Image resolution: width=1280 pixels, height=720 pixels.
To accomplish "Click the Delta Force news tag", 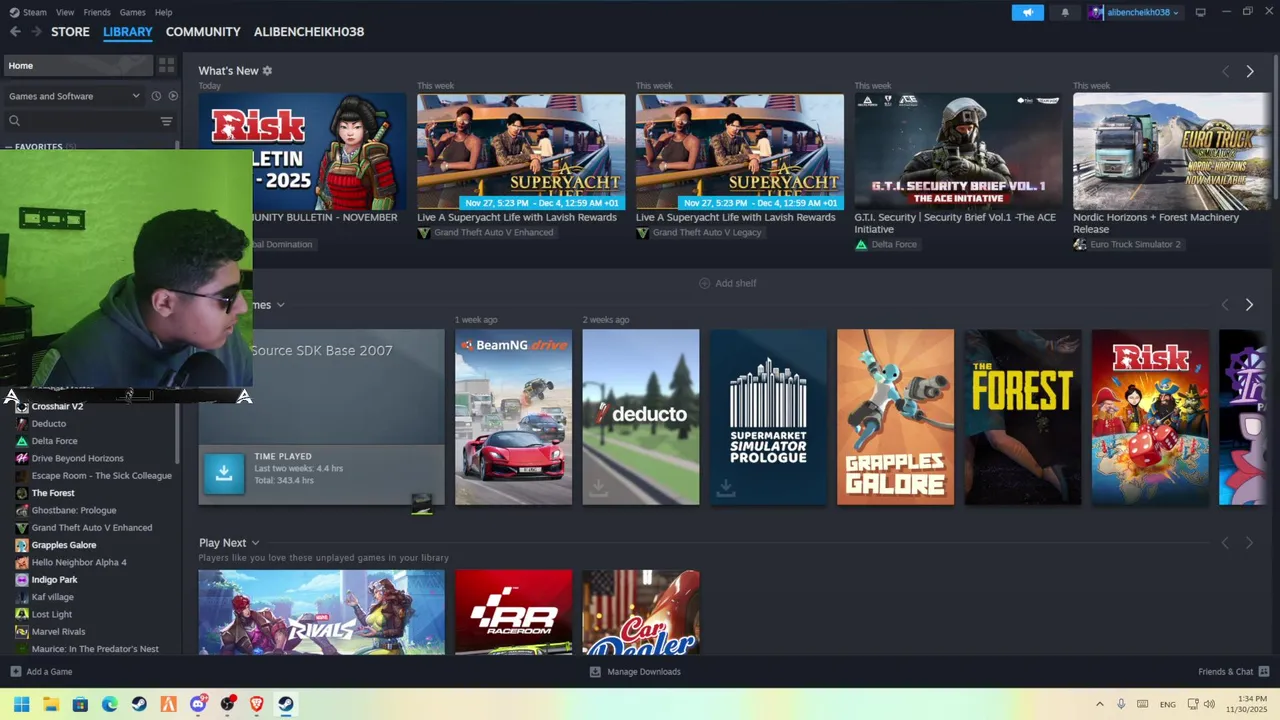I will point(886,244).
